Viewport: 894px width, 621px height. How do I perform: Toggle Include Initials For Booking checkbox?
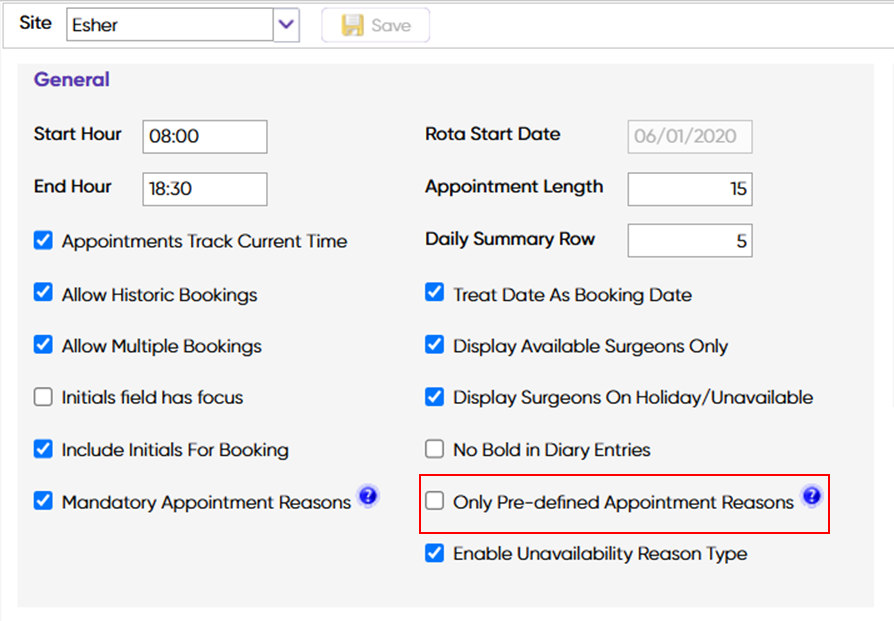pos(43,449)
